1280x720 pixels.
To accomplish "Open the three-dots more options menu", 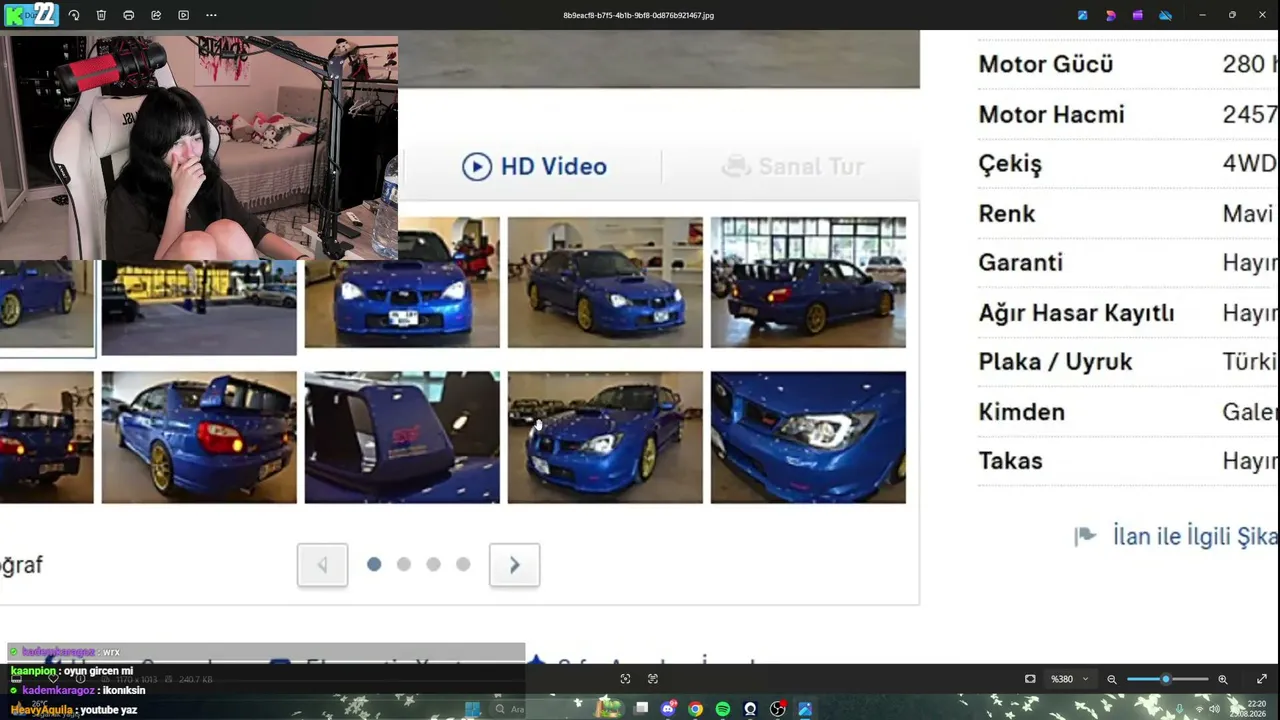I will pos(211,15).
